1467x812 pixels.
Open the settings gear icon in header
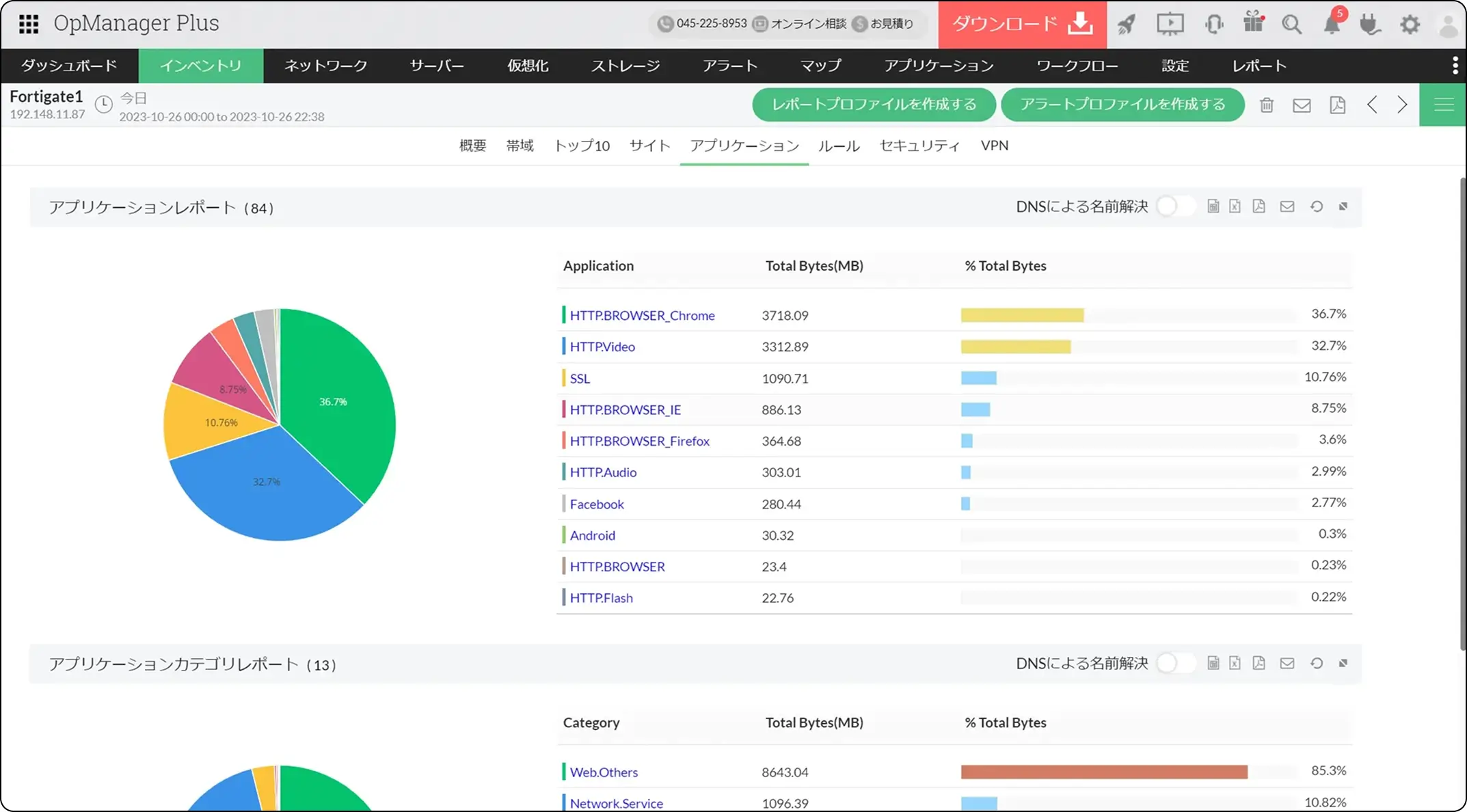(x=1410, y=25)
